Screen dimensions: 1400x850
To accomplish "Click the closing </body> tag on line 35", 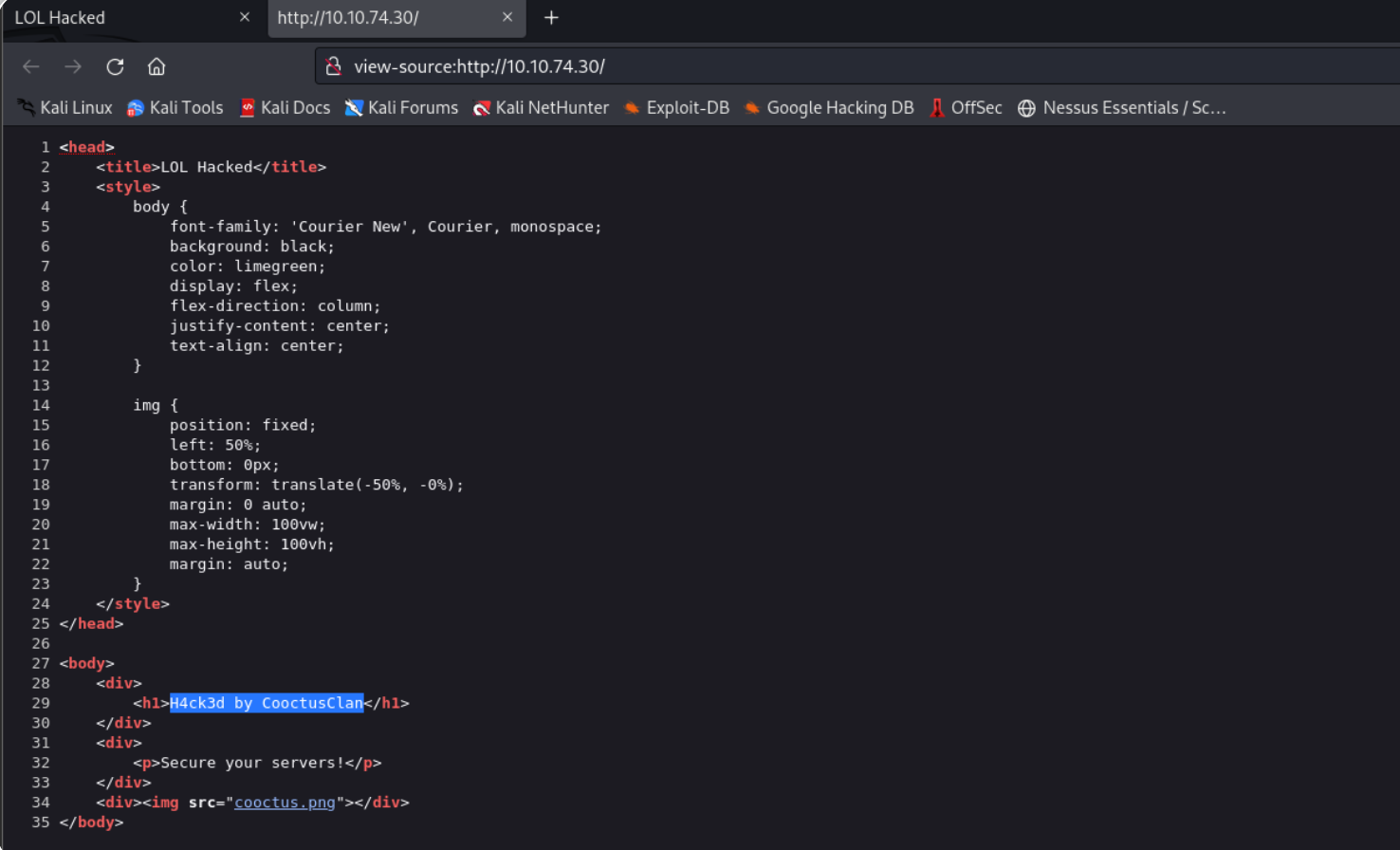I will (x=91, y=822).
